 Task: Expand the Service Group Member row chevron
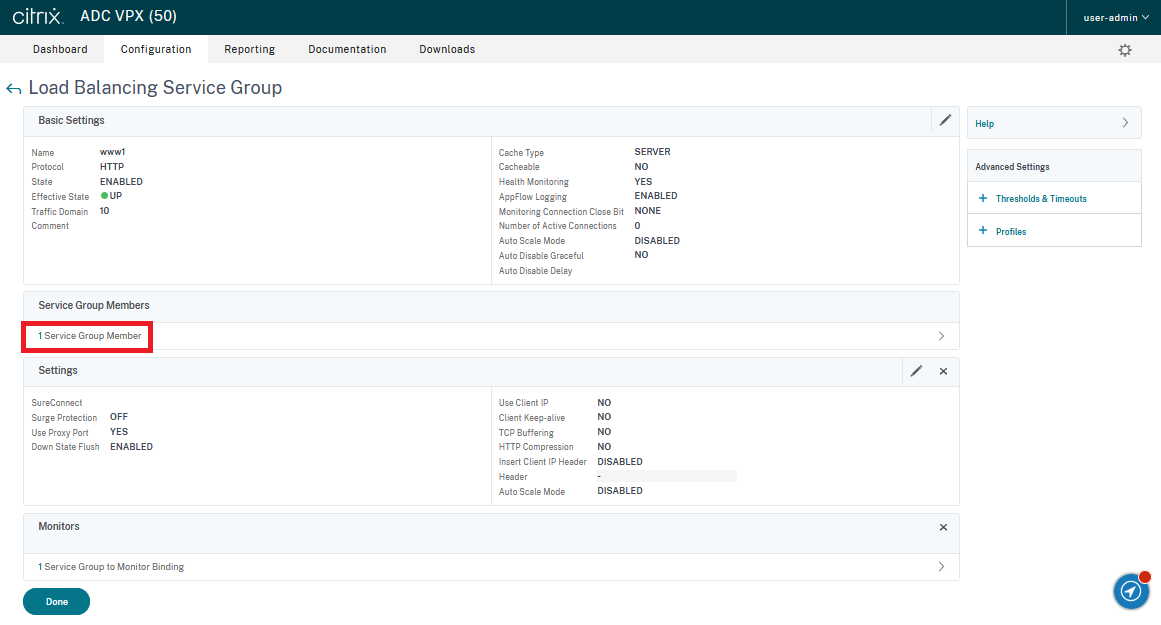tap(941, 336)
